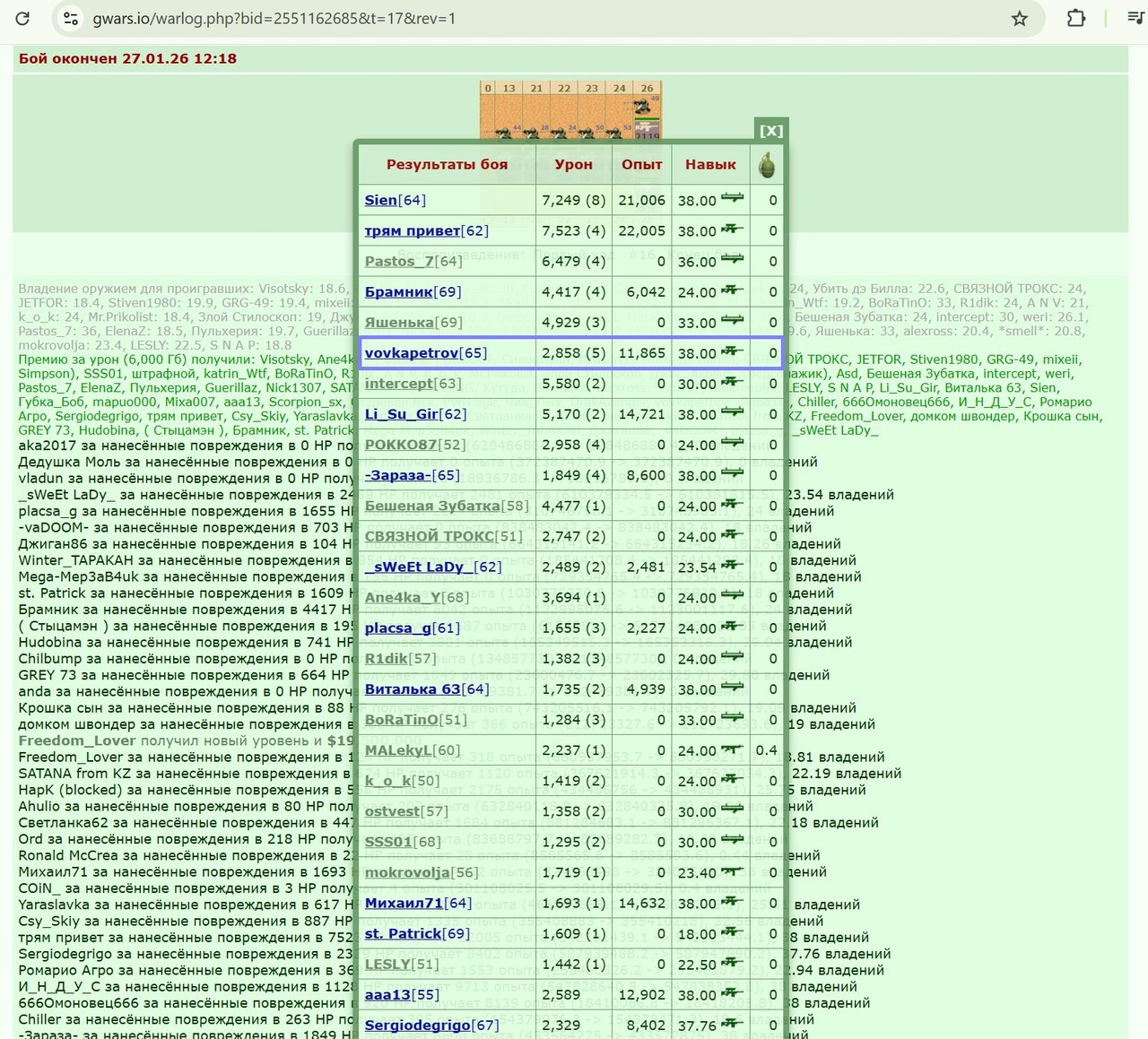The height and width of the screenshot is (1039, 1148).
Task: Click weapon skill icon in intercept row
Action: tap(733, 381)
